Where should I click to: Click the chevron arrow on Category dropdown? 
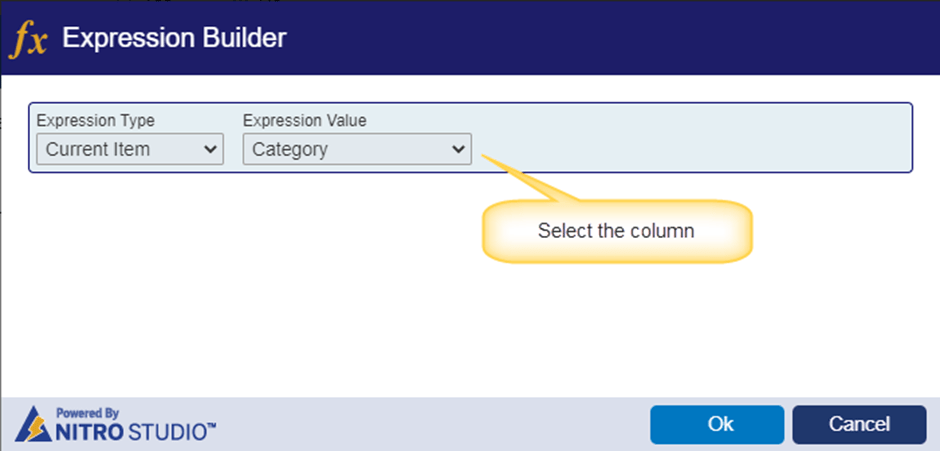point(458,149)
